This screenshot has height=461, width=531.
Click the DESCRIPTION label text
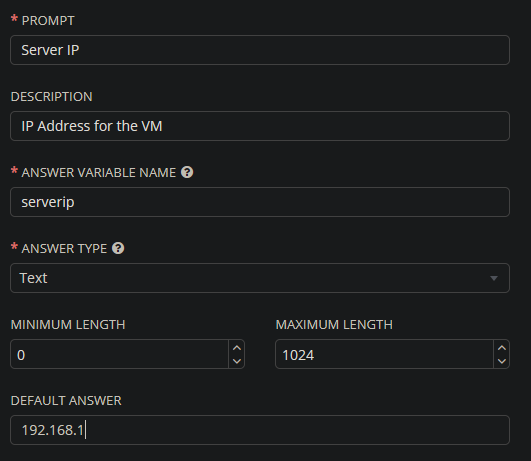point(51,97)
